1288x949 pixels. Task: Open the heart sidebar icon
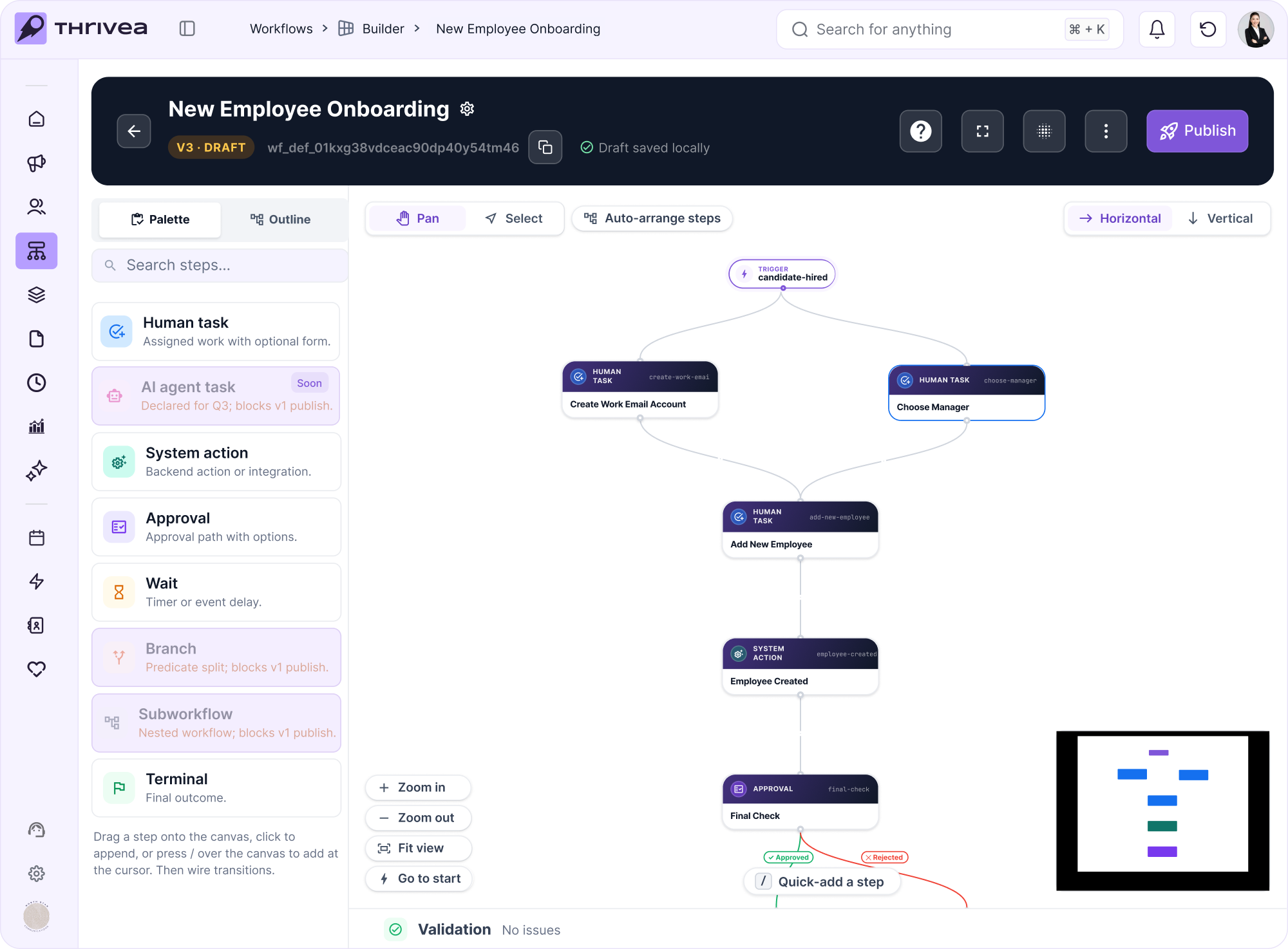tap(37, 669)
